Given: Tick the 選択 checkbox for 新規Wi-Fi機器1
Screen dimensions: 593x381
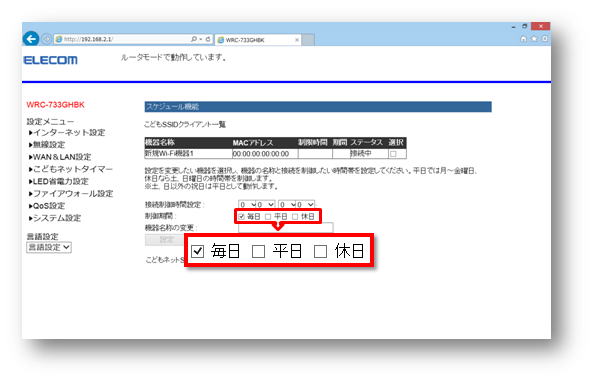Looking at the screenshot, I should (393, 154).
